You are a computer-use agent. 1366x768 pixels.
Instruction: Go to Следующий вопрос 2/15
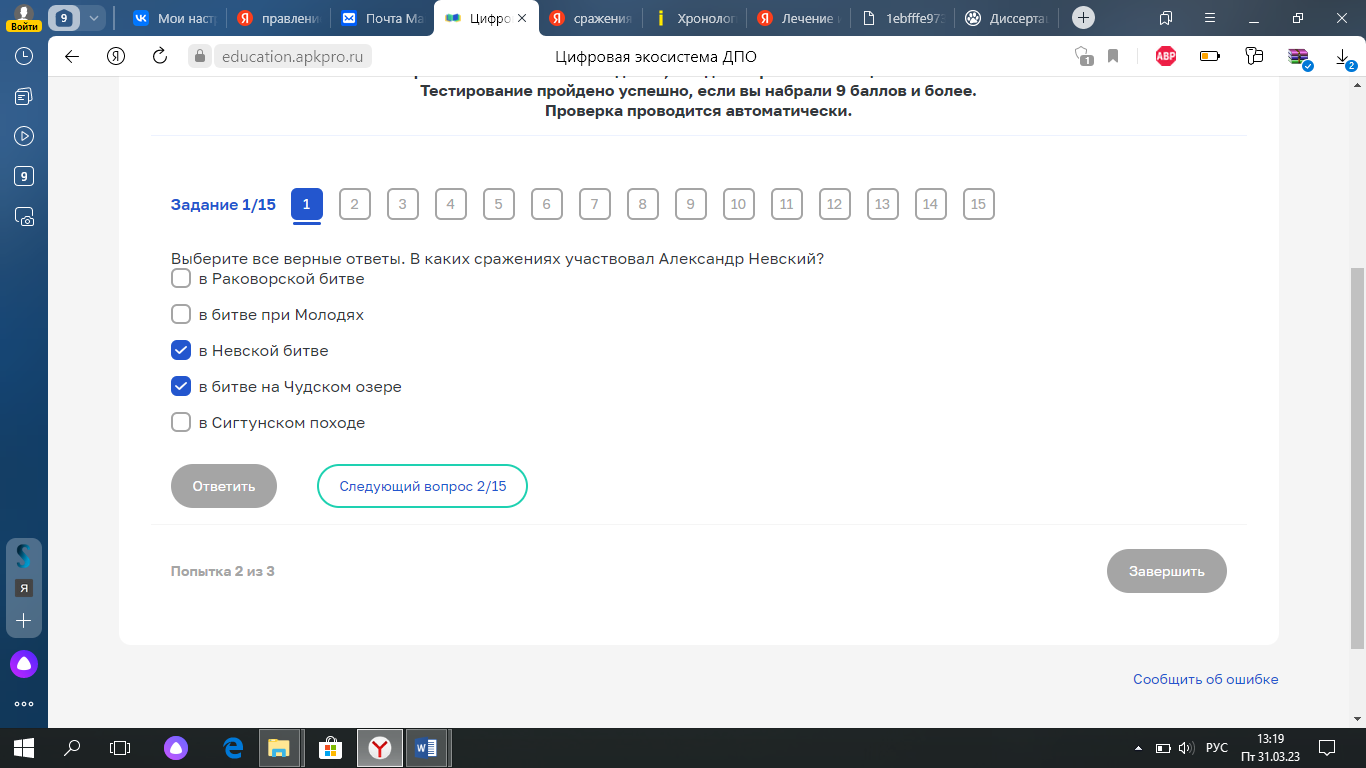coord(422,486)
